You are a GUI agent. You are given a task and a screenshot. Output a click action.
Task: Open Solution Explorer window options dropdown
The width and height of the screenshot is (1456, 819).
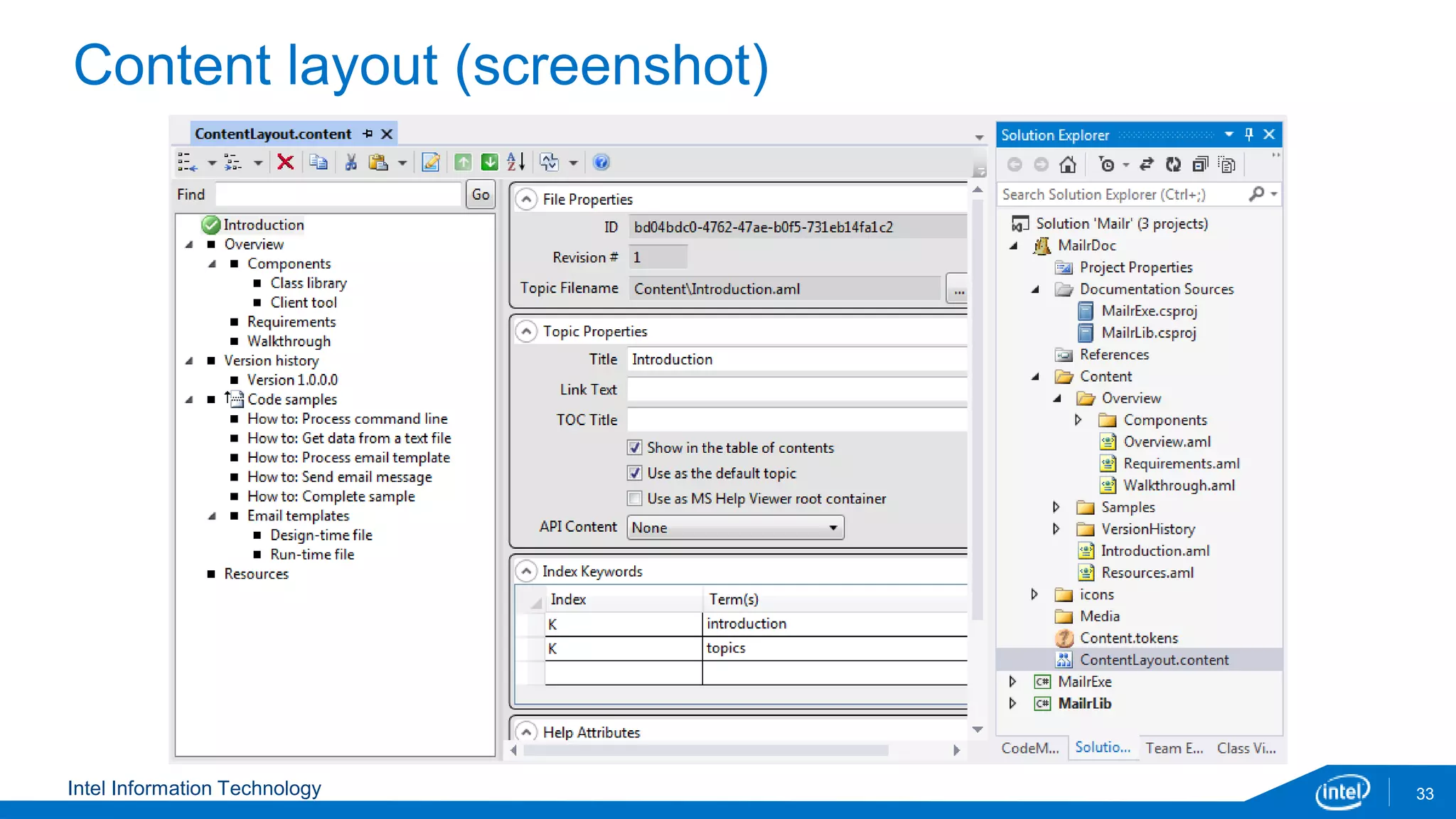(x=1229, y=134)
